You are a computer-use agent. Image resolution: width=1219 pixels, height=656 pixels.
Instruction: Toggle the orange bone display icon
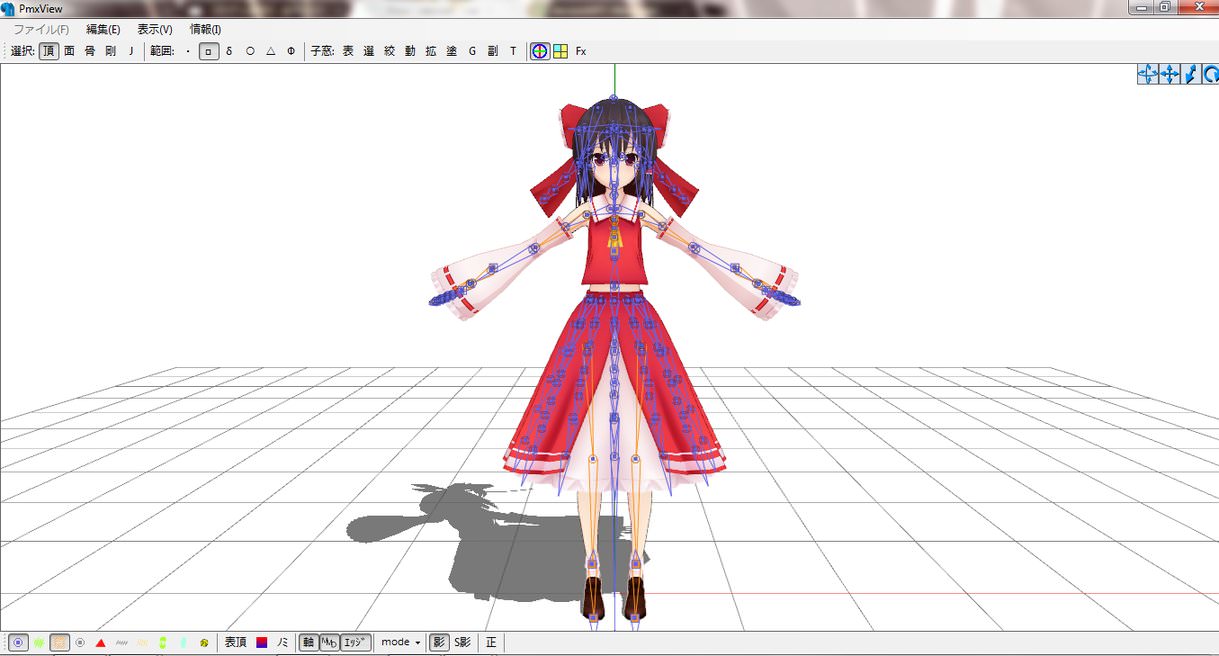[x=60, y=642]
